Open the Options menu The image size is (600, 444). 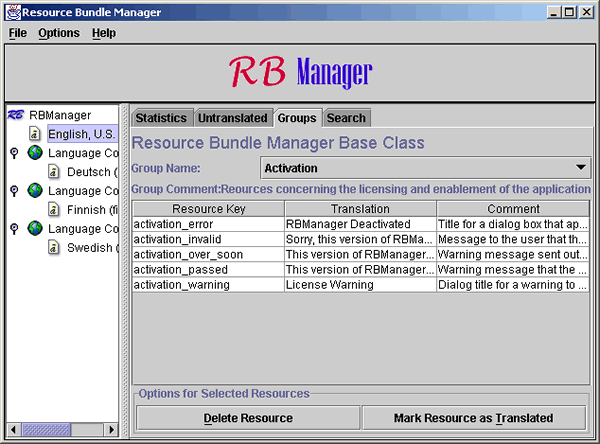[59, 33]
